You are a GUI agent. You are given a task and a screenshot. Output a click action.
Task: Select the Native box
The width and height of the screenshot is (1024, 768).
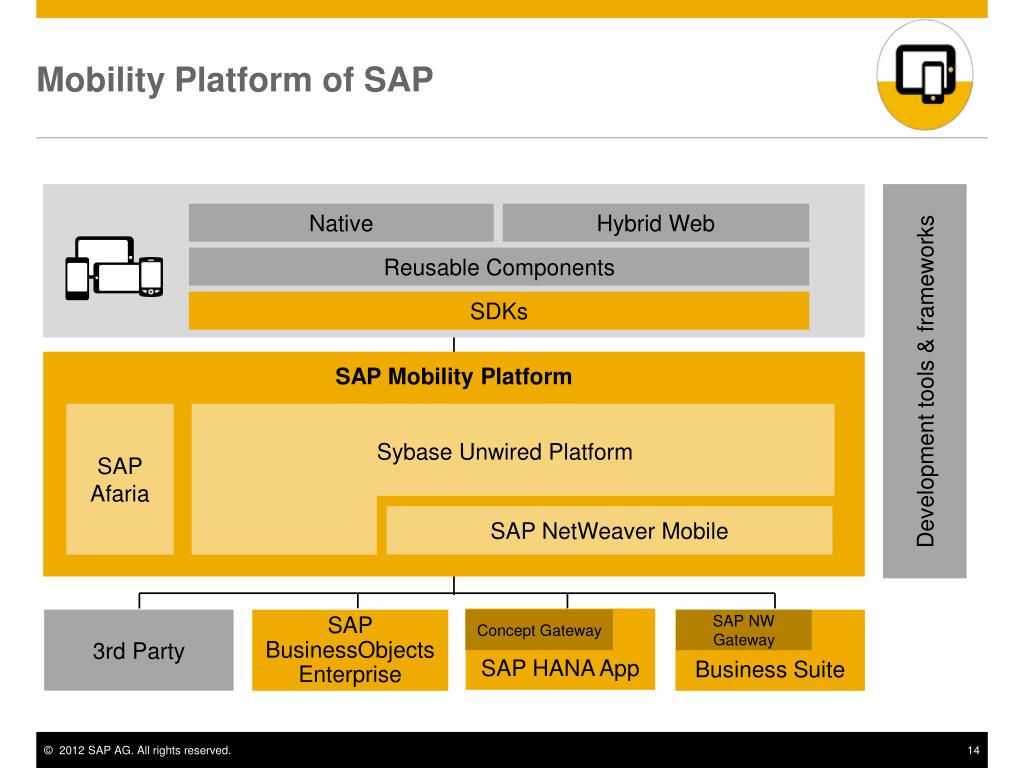coord(341,223)
